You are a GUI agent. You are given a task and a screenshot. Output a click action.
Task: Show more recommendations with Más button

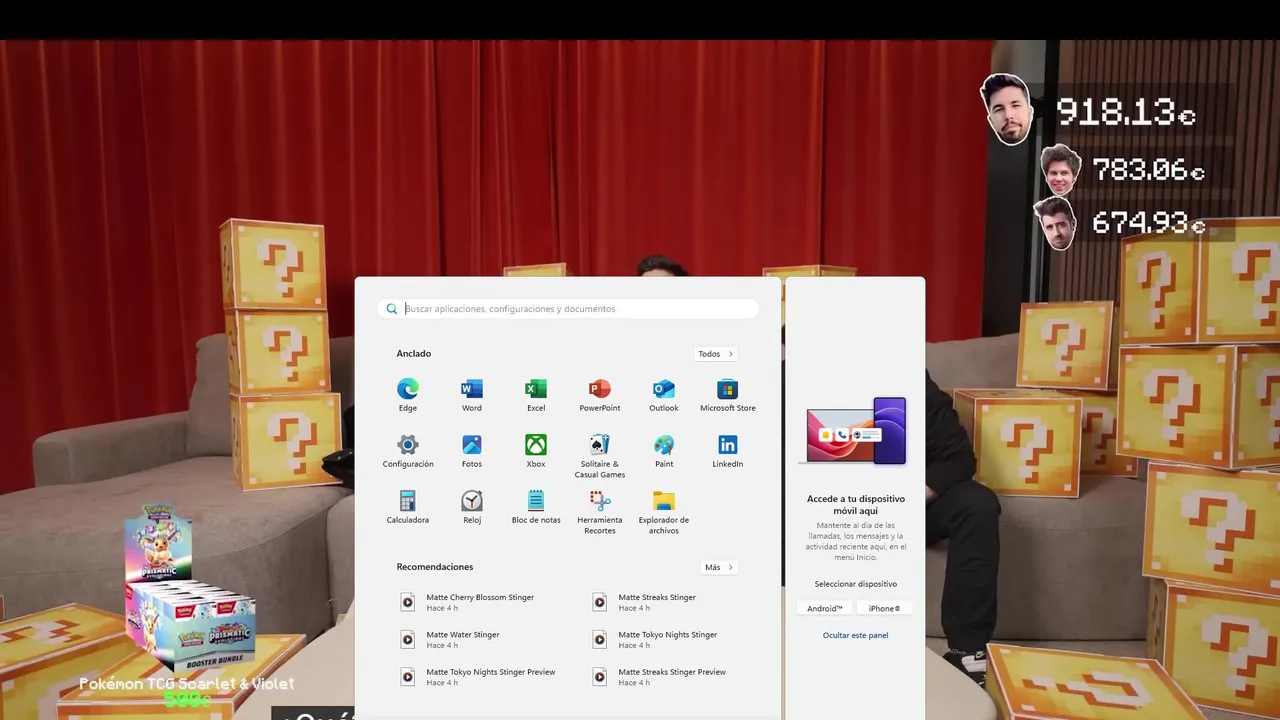tap(719, 567)
